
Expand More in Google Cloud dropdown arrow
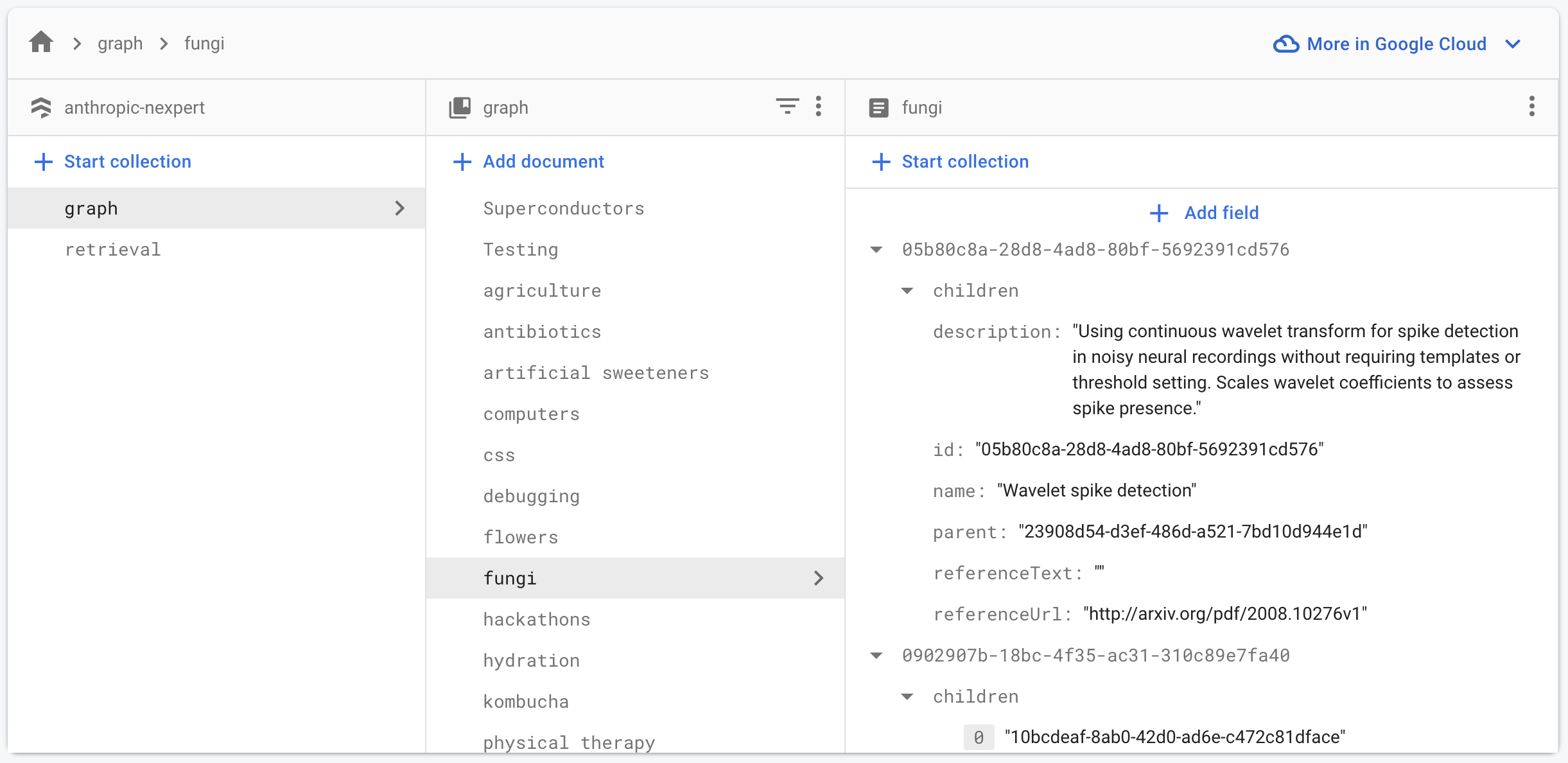tap(1513, 44)
